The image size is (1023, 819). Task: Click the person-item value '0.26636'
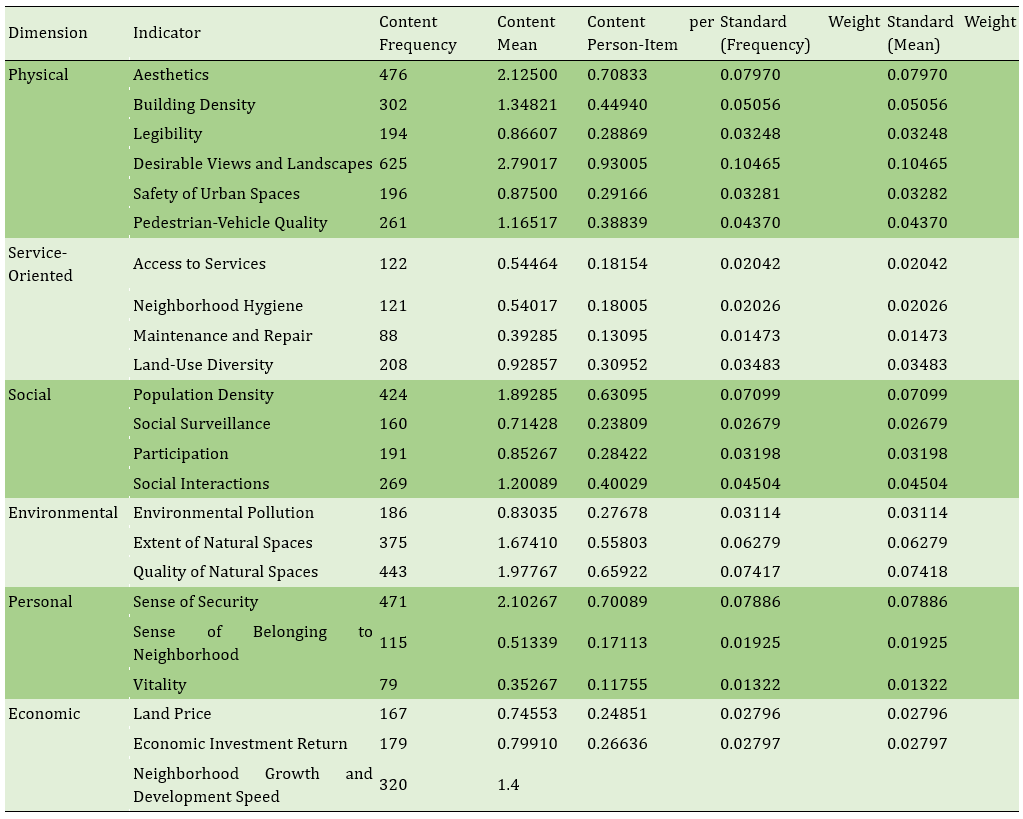[617, 744]
